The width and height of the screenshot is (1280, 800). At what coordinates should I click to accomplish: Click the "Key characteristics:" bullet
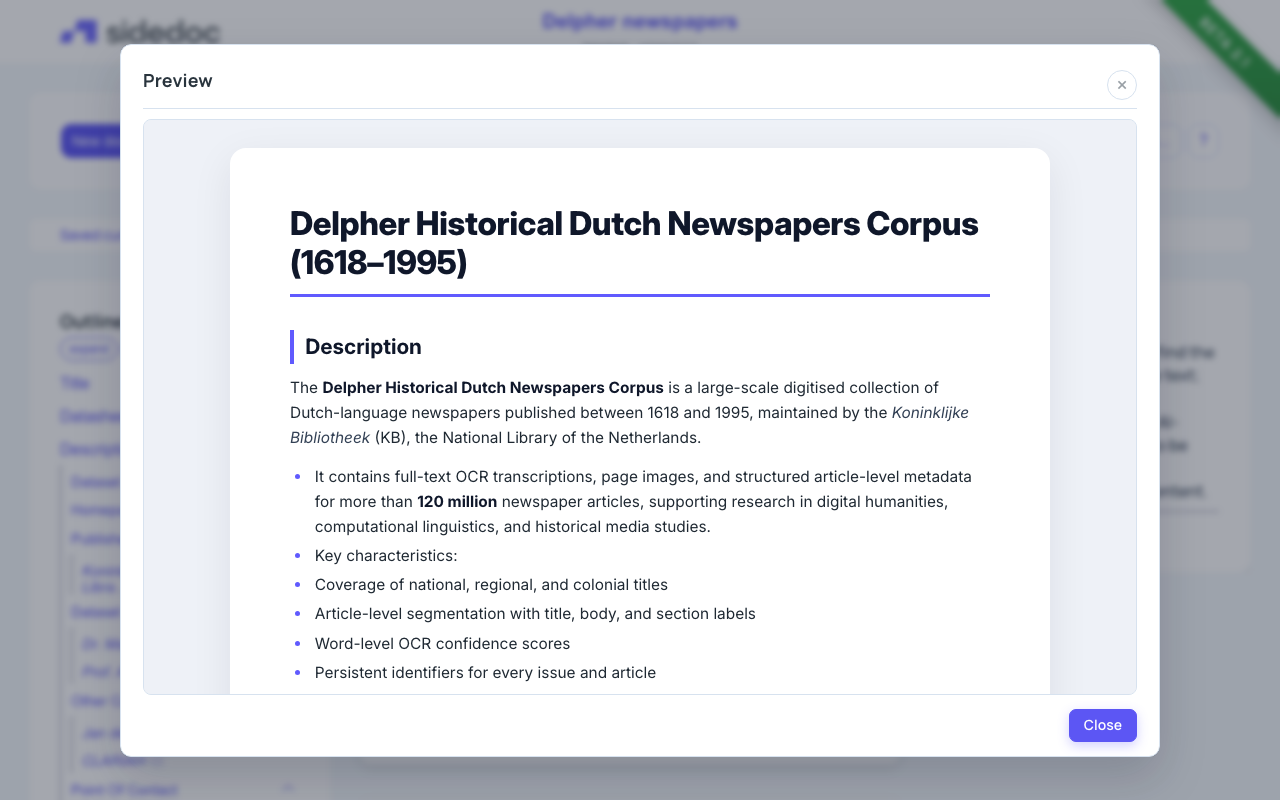(386, 556)
